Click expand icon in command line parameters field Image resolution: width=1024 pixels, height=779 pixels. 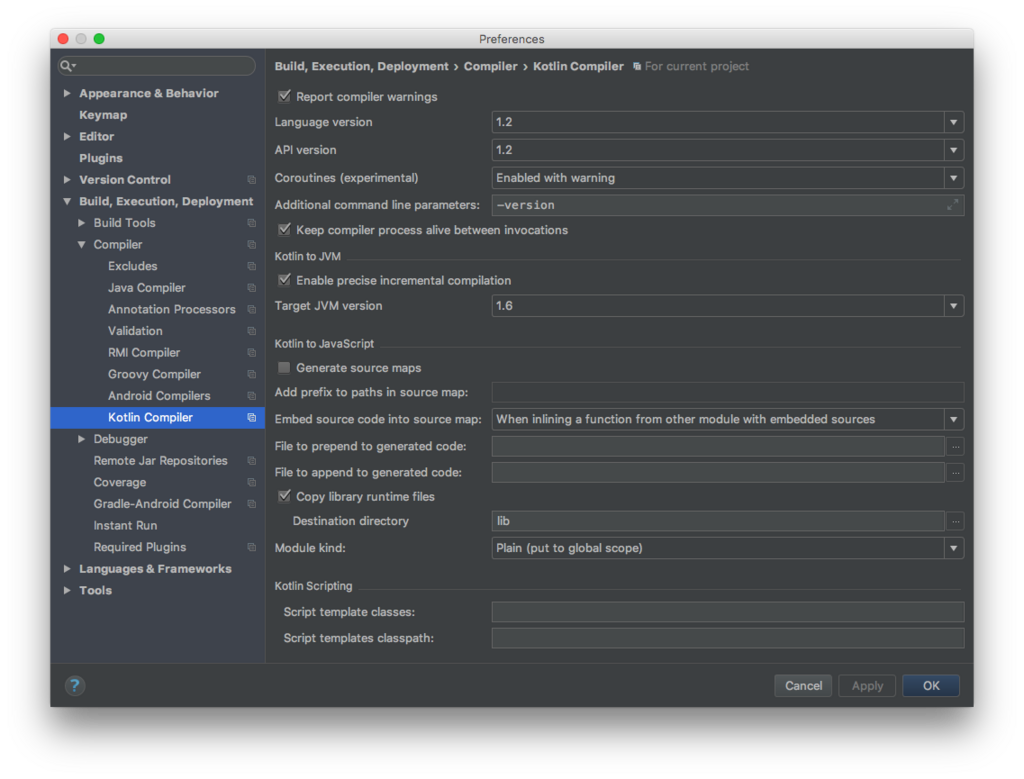pos(953,204)
